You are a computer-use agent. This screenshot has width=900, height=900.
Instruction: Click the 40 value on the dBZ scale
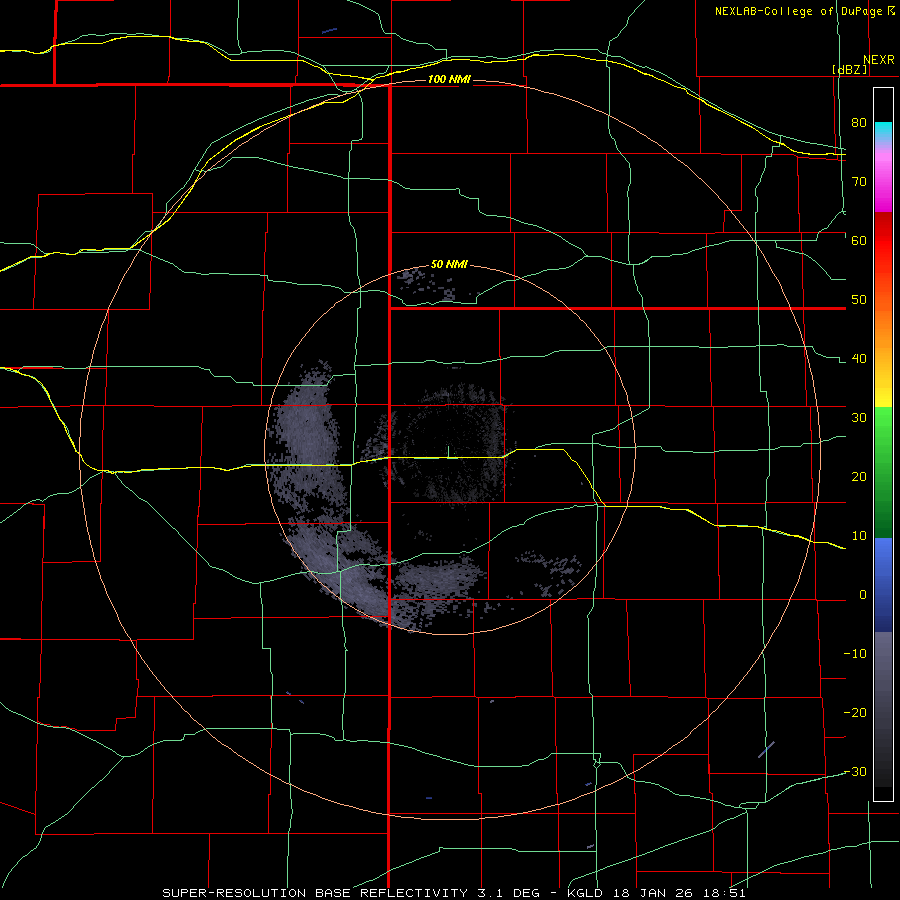[x=859, y=359]
